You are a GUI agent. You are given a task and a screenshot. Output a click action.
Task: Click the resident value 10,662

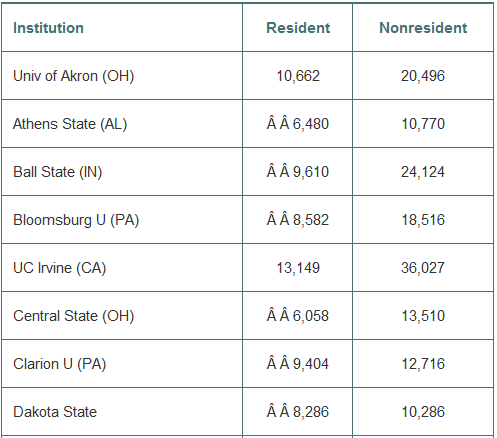point(298,76)
